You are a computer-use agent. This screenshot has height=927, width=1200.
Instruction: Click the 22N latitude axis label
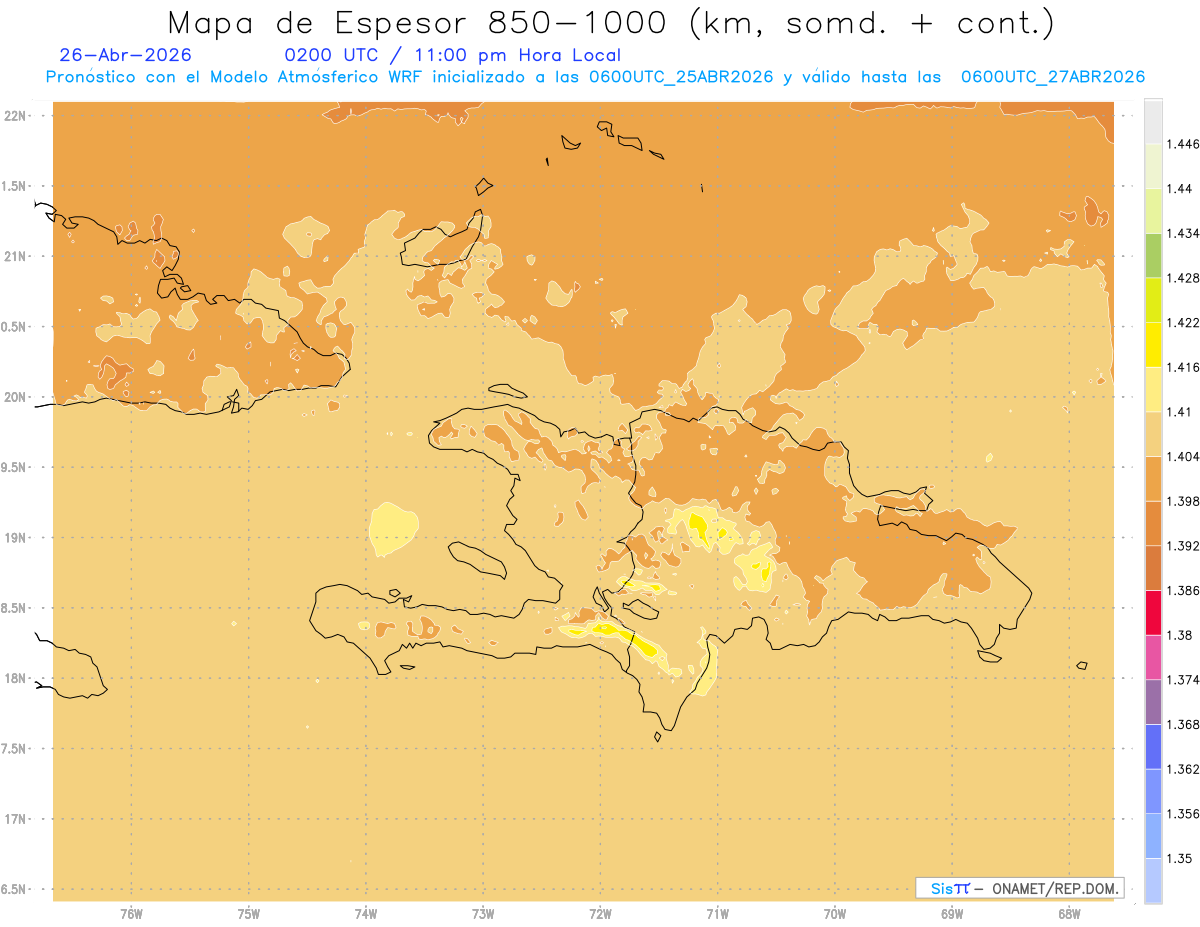[x=15, y=116]
